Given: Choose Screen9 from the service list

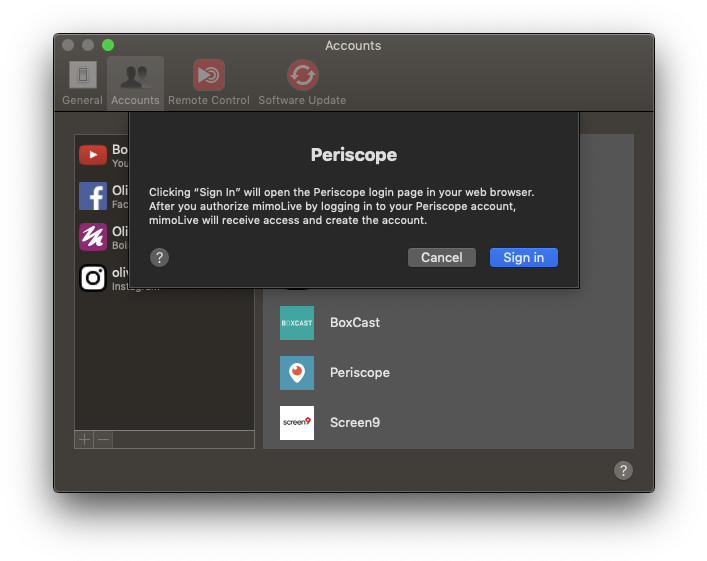Looking at the screenshot, I should tap(355, 423).
